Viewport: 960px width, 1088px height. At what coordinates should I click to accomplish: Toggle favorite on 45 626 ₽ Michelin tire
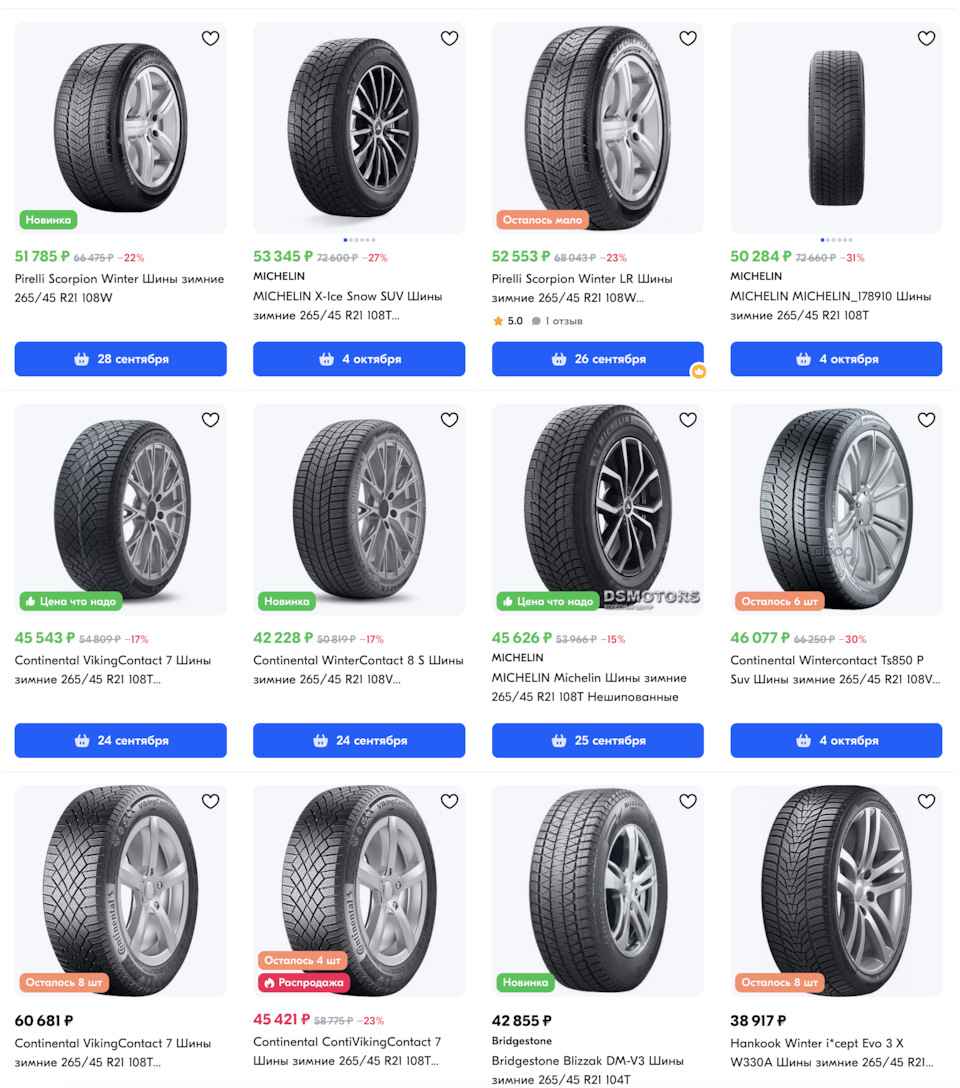[688, 420]
